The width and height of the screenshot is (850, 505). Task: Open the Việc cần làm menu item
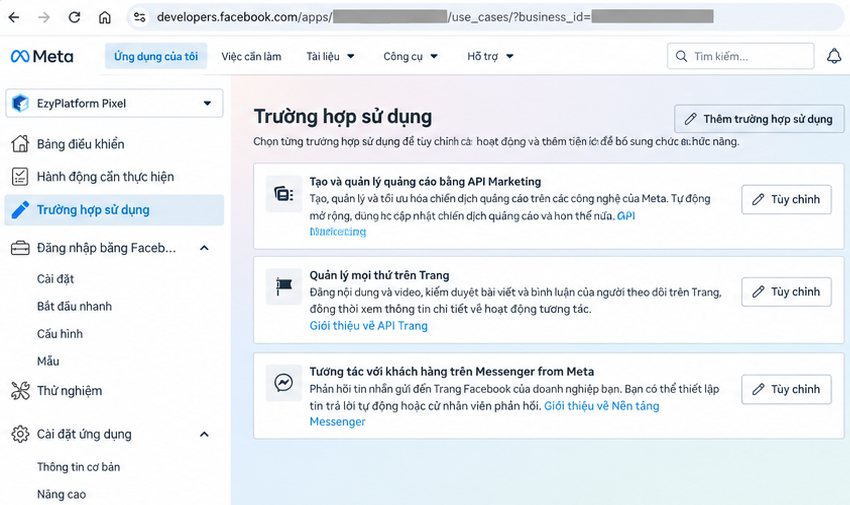point(251,56)
